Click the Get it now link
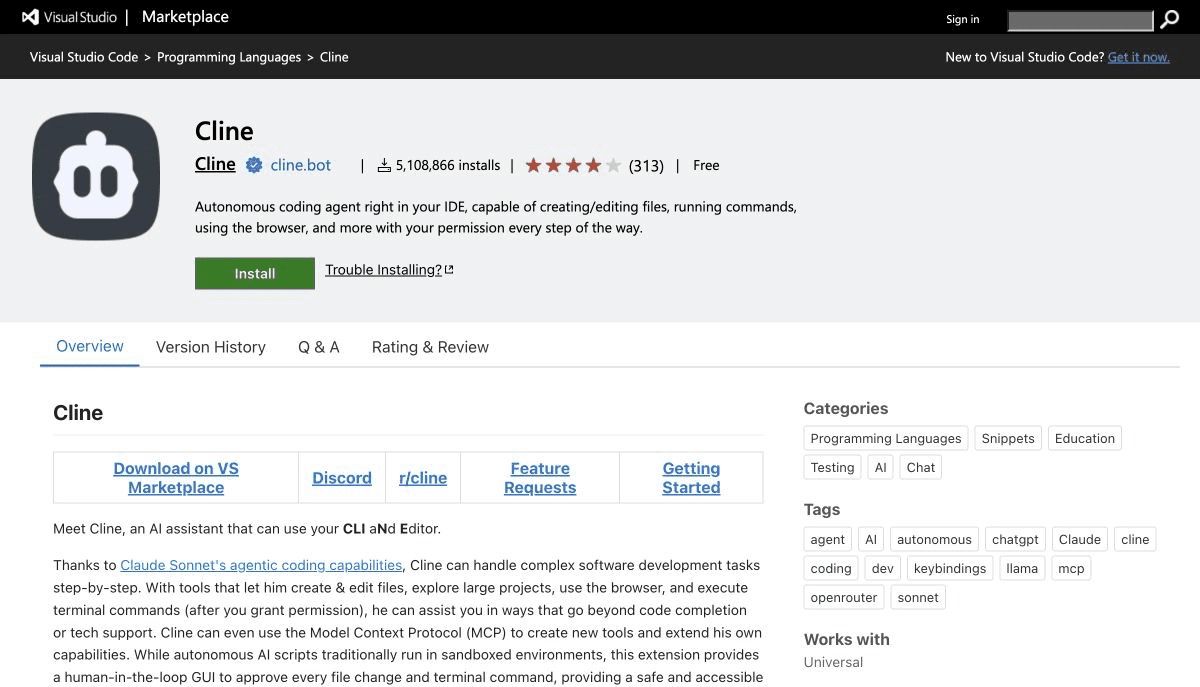 coord(1138,57)
